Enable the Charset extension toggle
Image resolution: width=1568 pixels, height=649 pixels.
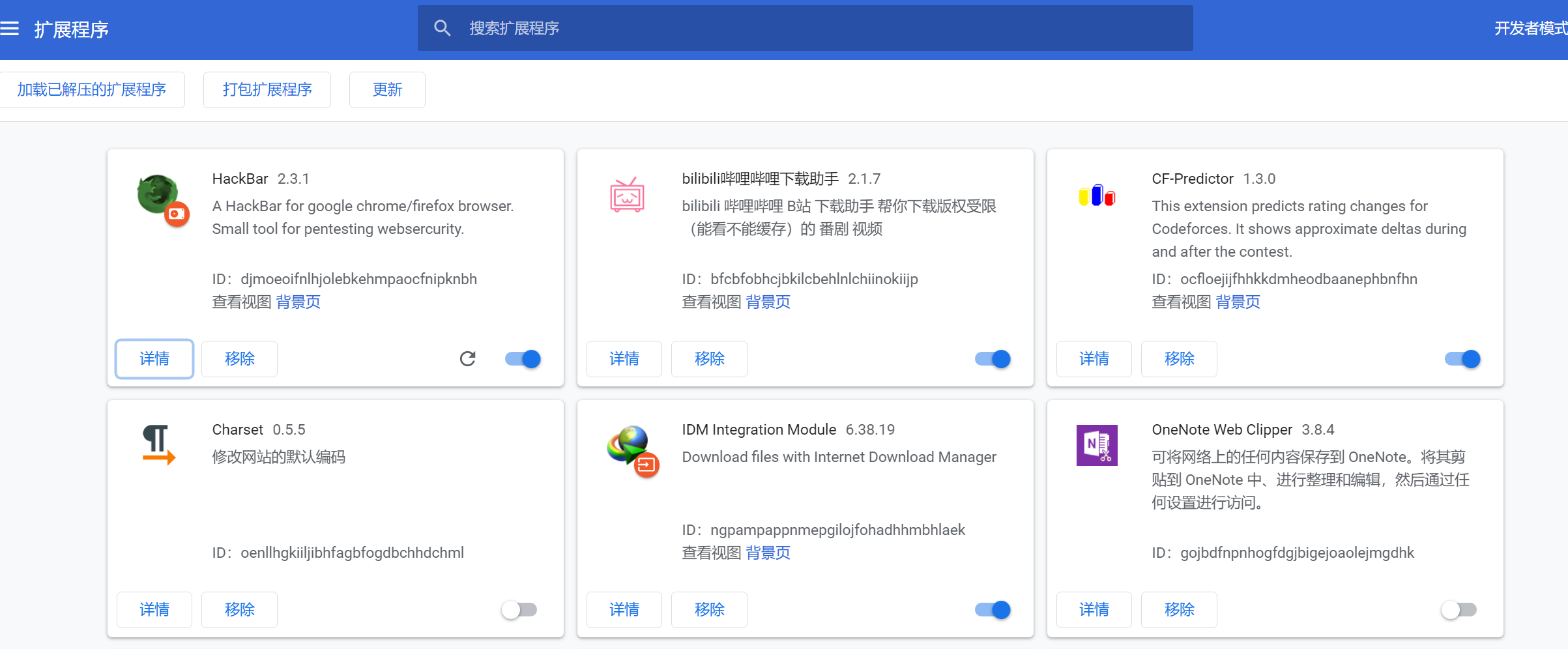(519, 609)
